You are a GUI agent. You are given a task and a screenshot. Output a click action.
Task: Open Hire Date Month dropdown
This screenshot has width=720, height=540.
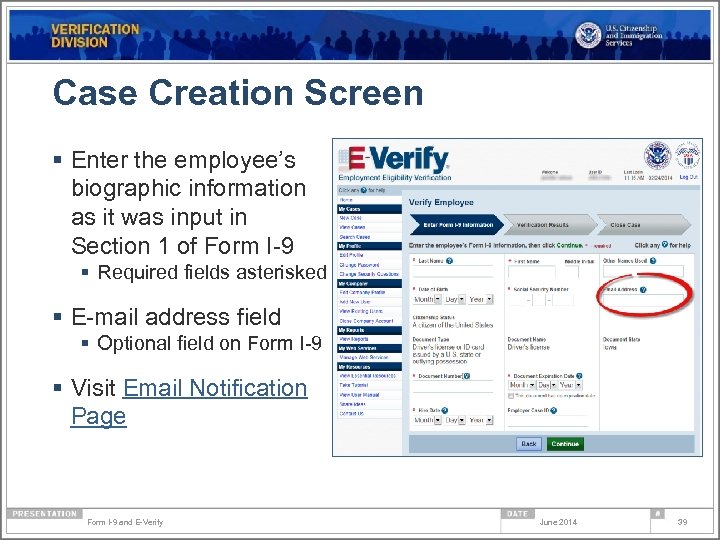click(427, 420)
